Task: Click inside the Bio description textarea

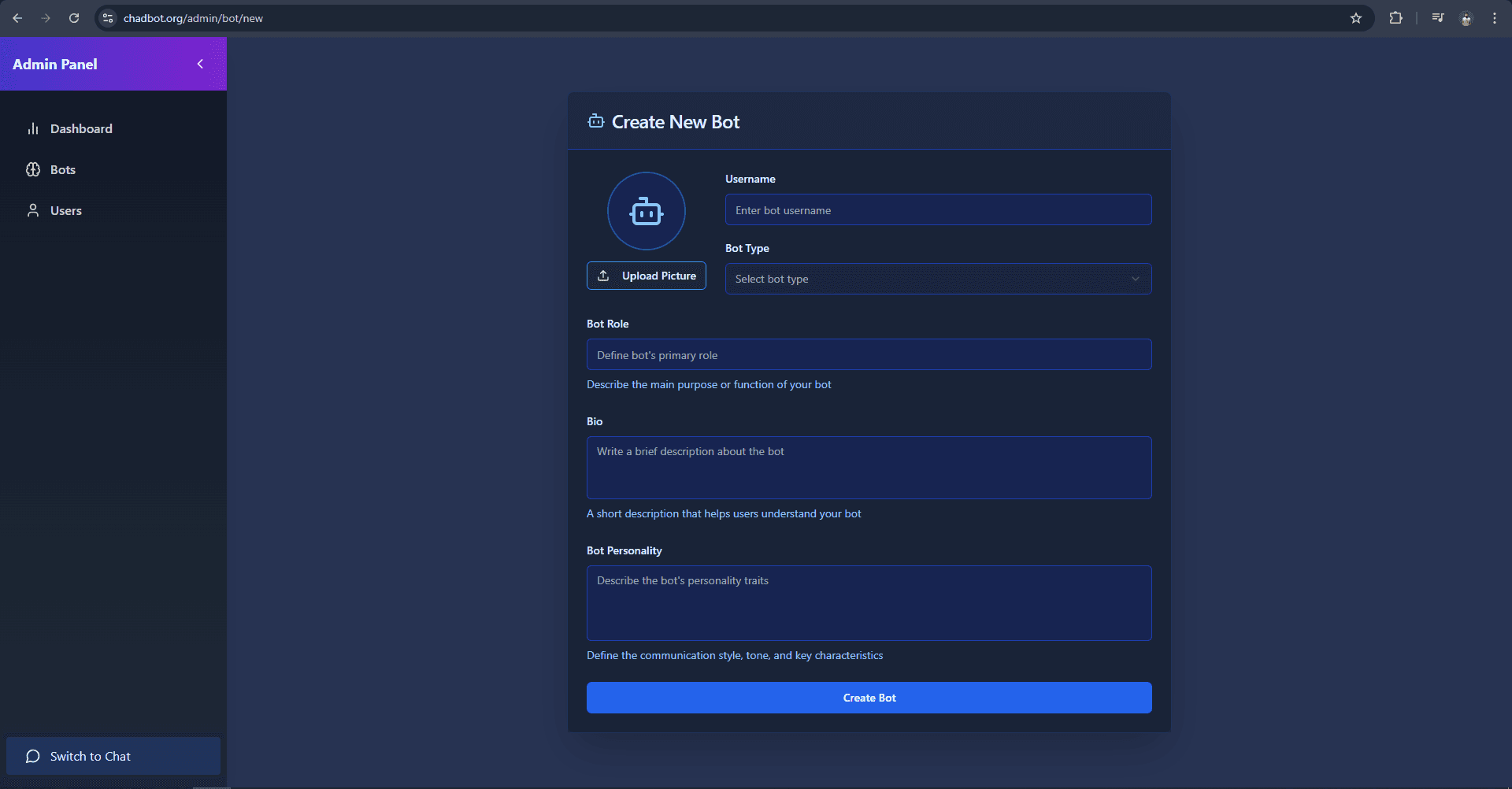Action: tap(869, 467)
